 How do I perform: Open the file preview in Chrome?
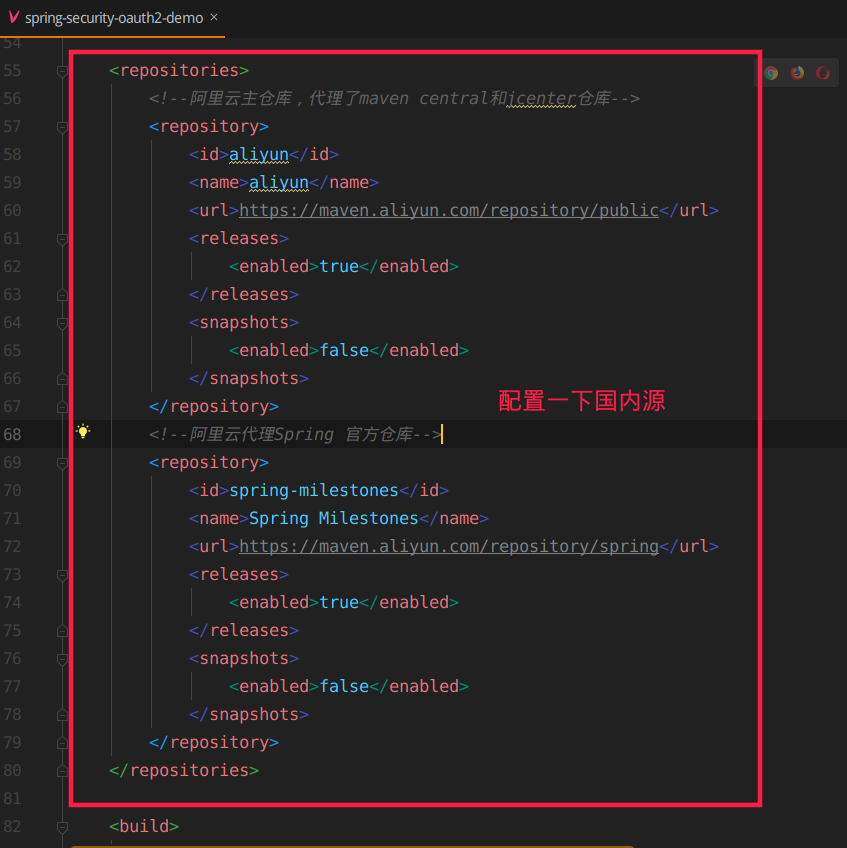(x=771, y=73)
